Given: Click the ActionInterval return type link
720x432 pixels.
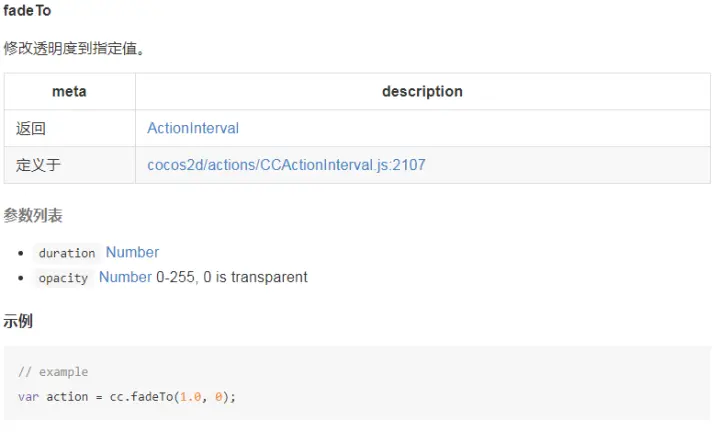Looking at the screenshot, I should [x=193, y=128].
